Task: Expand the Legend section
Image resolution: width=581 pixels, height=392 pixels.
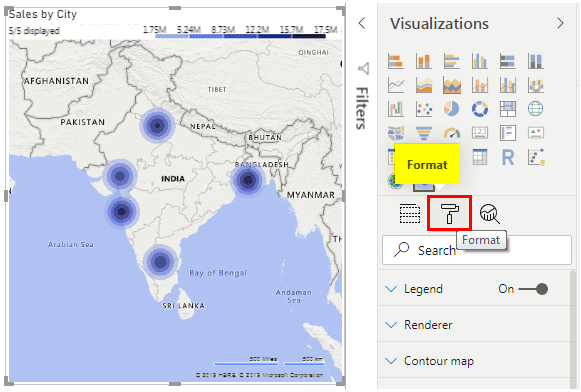Action: (x=391, y=289)
